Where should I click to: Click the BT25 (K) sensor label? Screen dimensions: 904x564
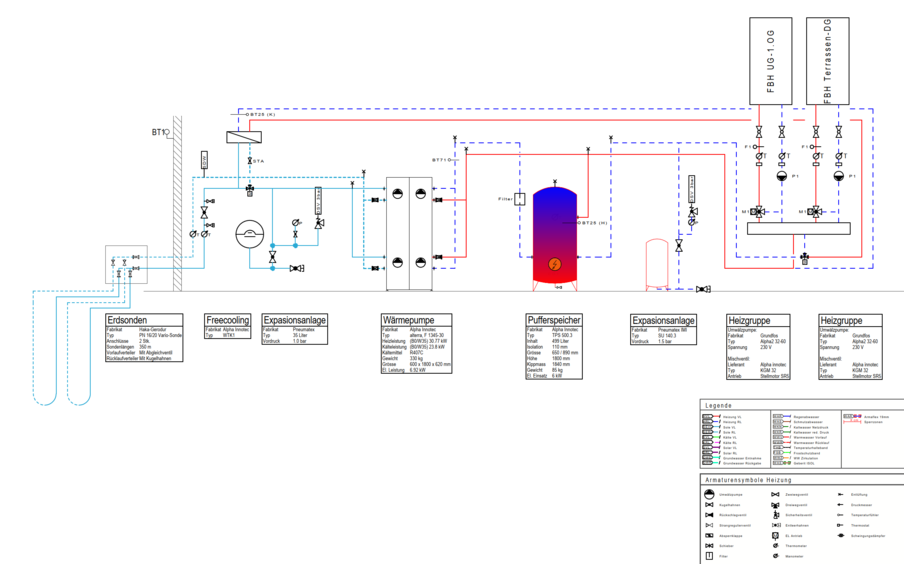(263, 114)
